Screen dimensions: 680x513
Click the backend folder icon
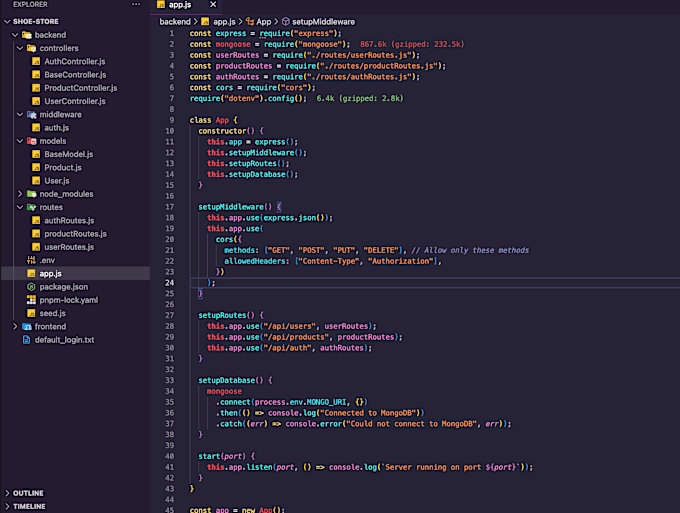tap(27, 35)
